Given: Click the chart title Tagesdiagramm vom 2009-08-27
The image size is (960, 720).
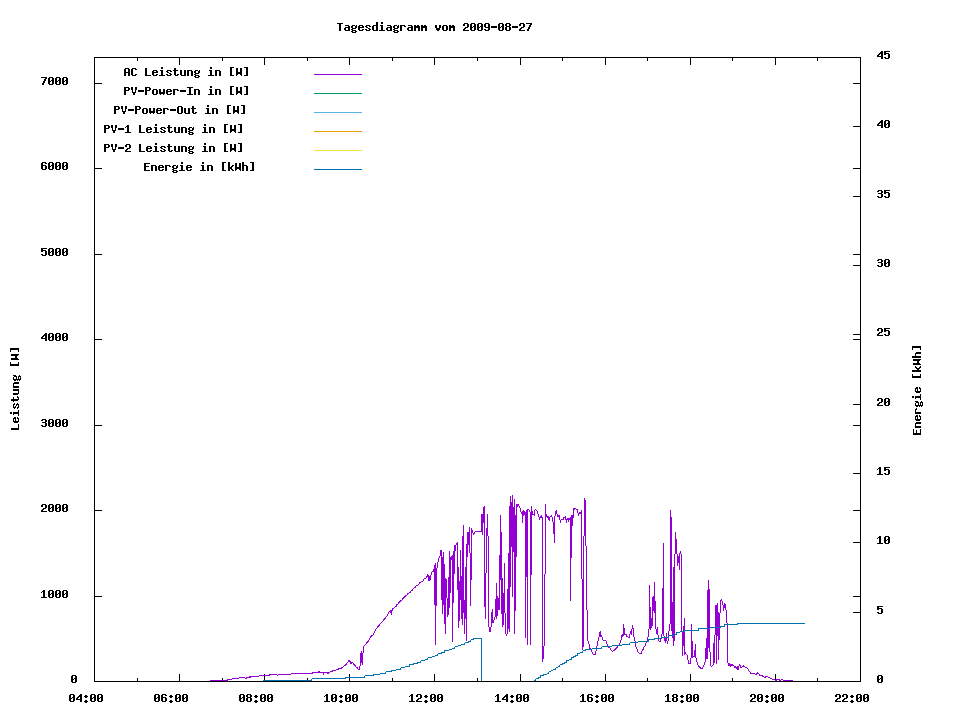Looking at the screenshot, I should [x=434, y=27].
